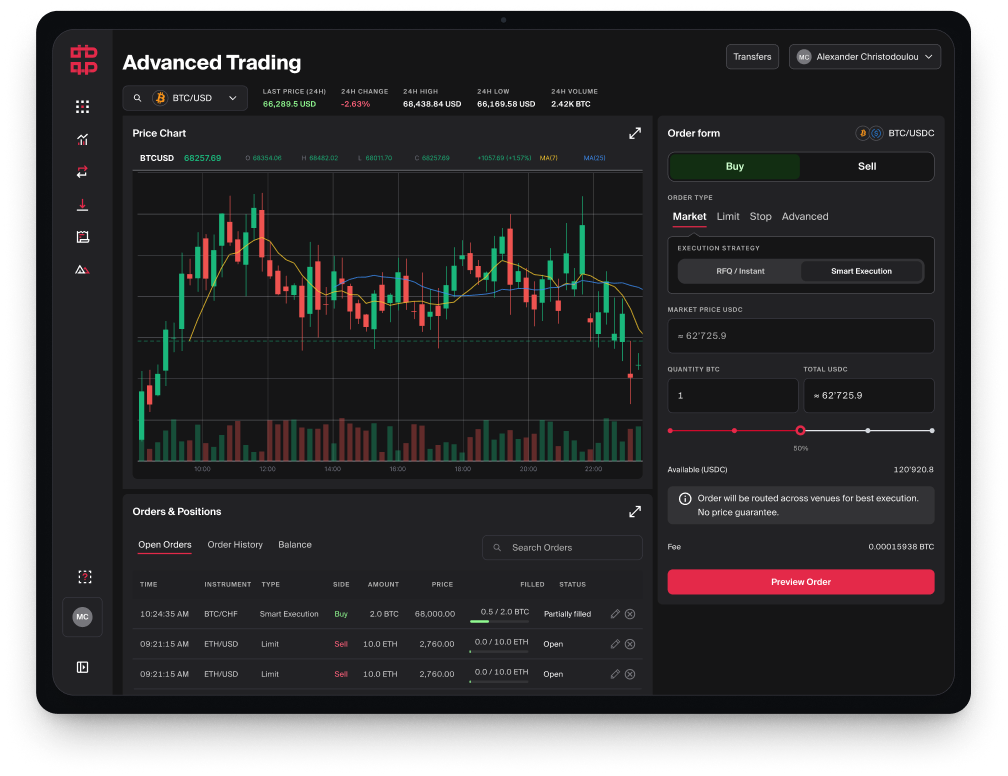This screenshot has height=776, width=1008.
Task: View the Balance tab
Action: pyautogui.click(x=294, y=545)
